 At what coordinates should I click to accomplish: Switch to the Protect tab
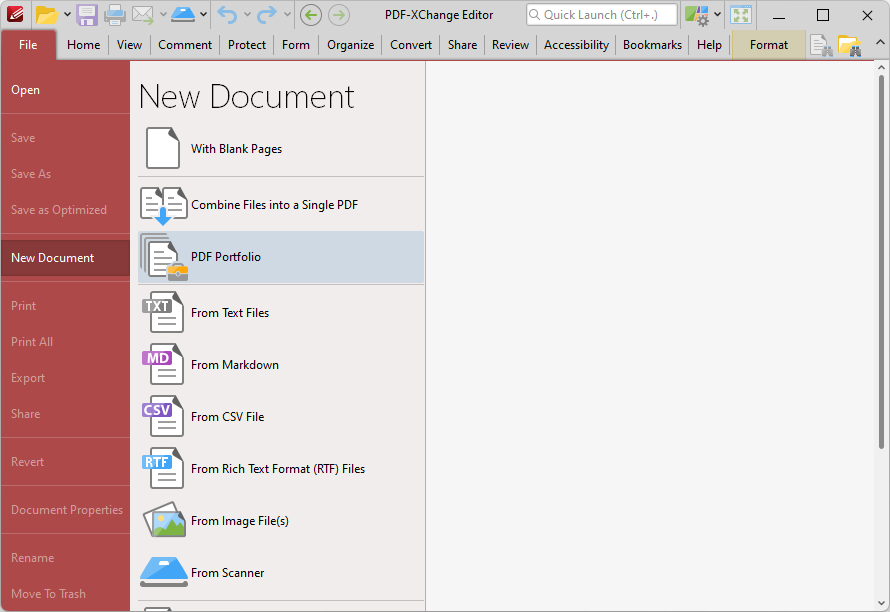tap(247, 45)
